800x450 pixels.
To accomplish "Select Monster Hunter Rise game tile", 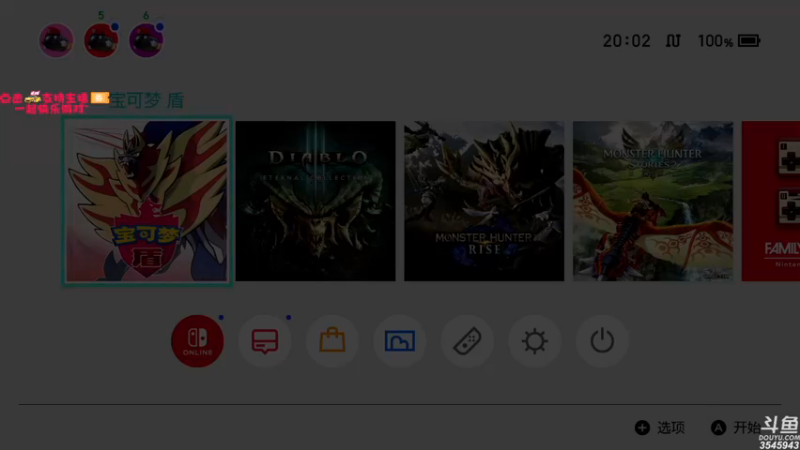I will (x=484, y=201).
